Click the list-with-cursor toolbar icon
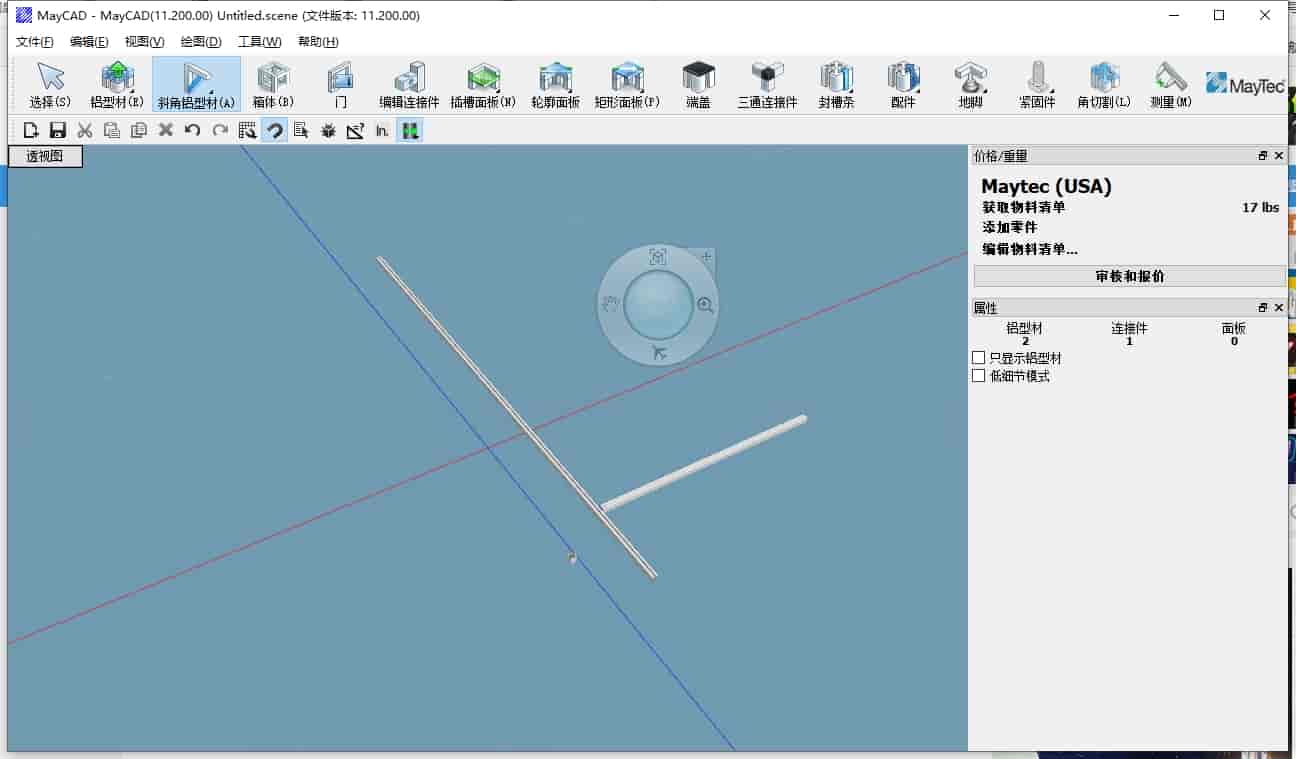The height and width of the screenshot is (759, 1296). pos(301,130)
